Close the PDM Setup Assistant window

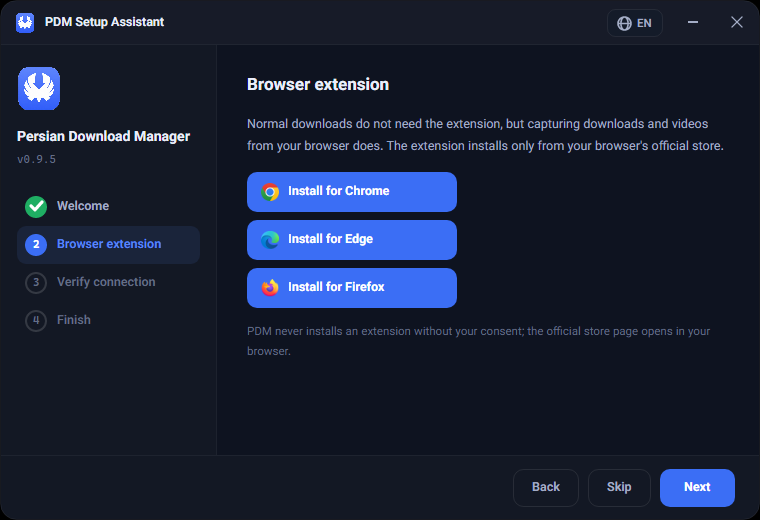(x=736, y=22)
